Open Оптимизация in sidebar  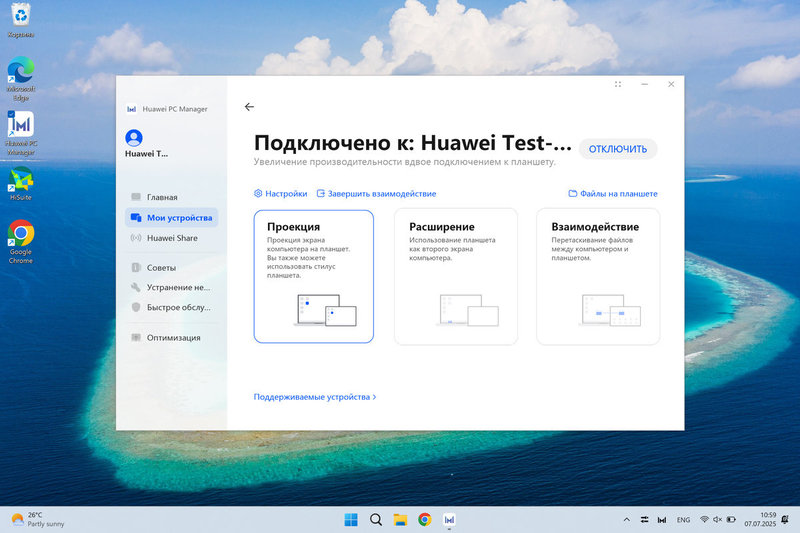173,338
